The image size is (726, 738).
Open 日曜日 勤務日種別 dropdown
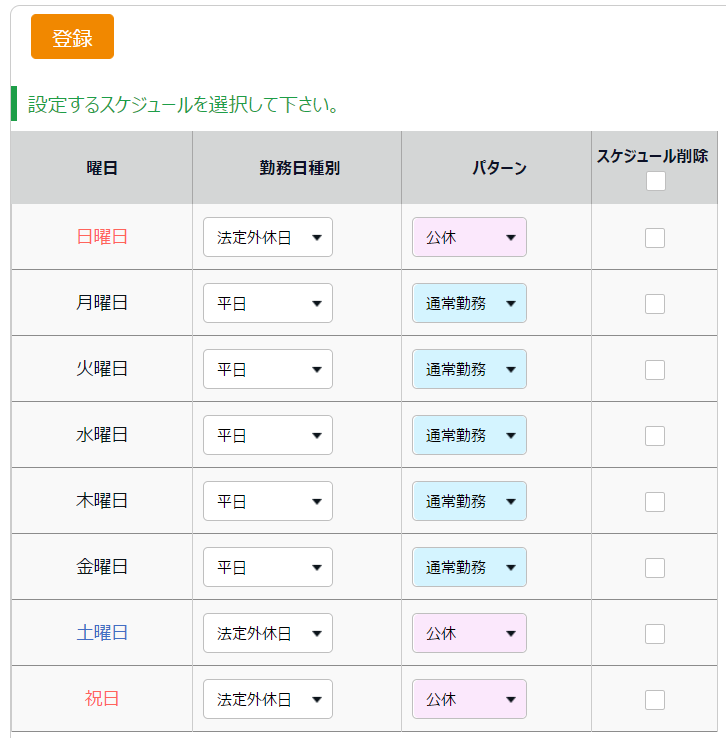[x=268, y=237]
